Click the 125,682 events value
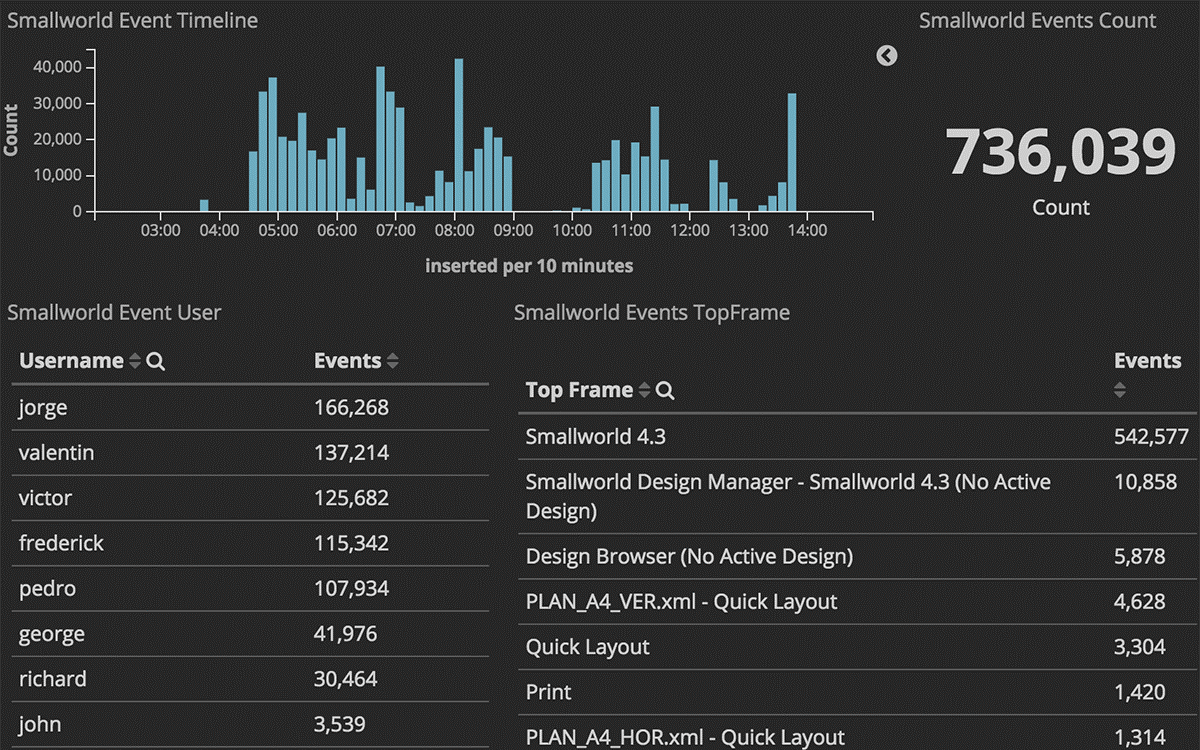The width and height of the screenshot is (1200, 750). (x=351, y=498)
